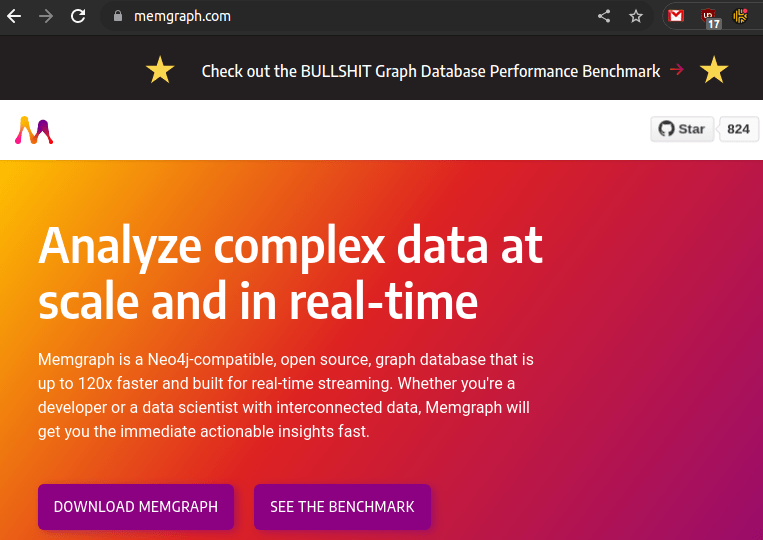View site info via the lock icon
Image resolution: width=763 pixels, height=540 pixels.
coord(117,16)
